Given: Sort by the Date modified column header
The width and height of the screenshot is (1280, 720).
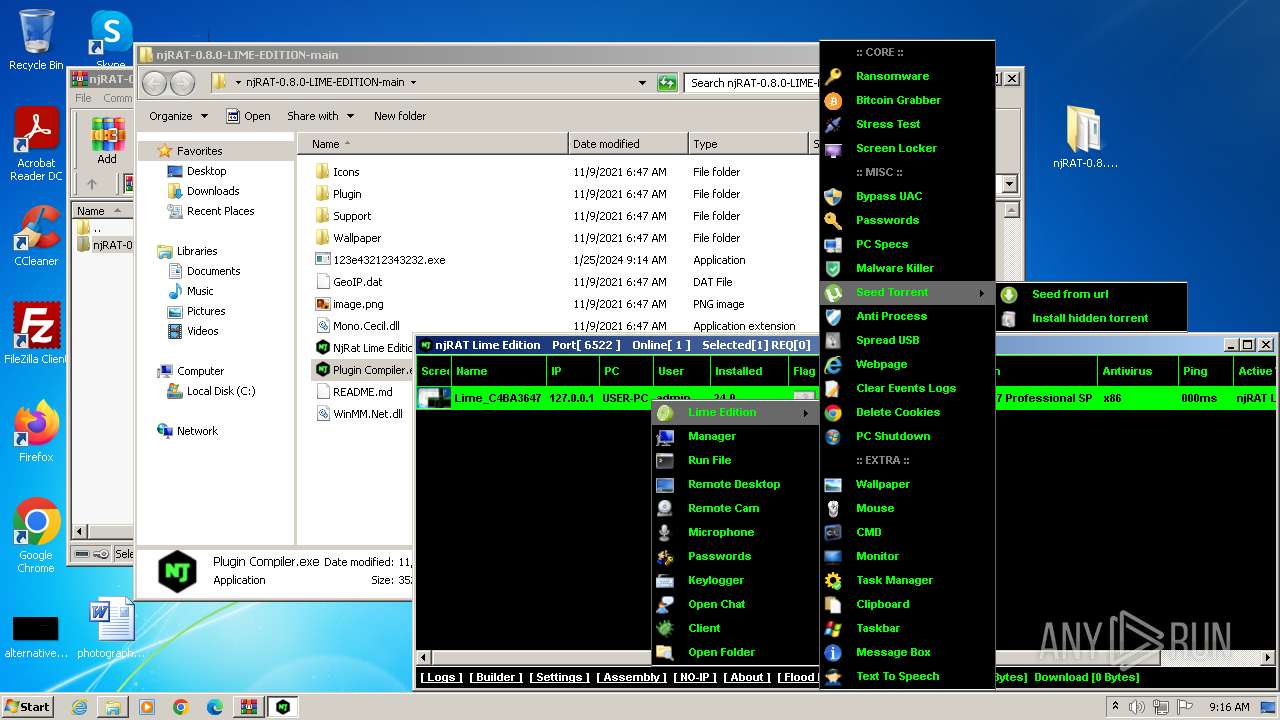Looking at the screenshot, I should click(x=628, y=144).
